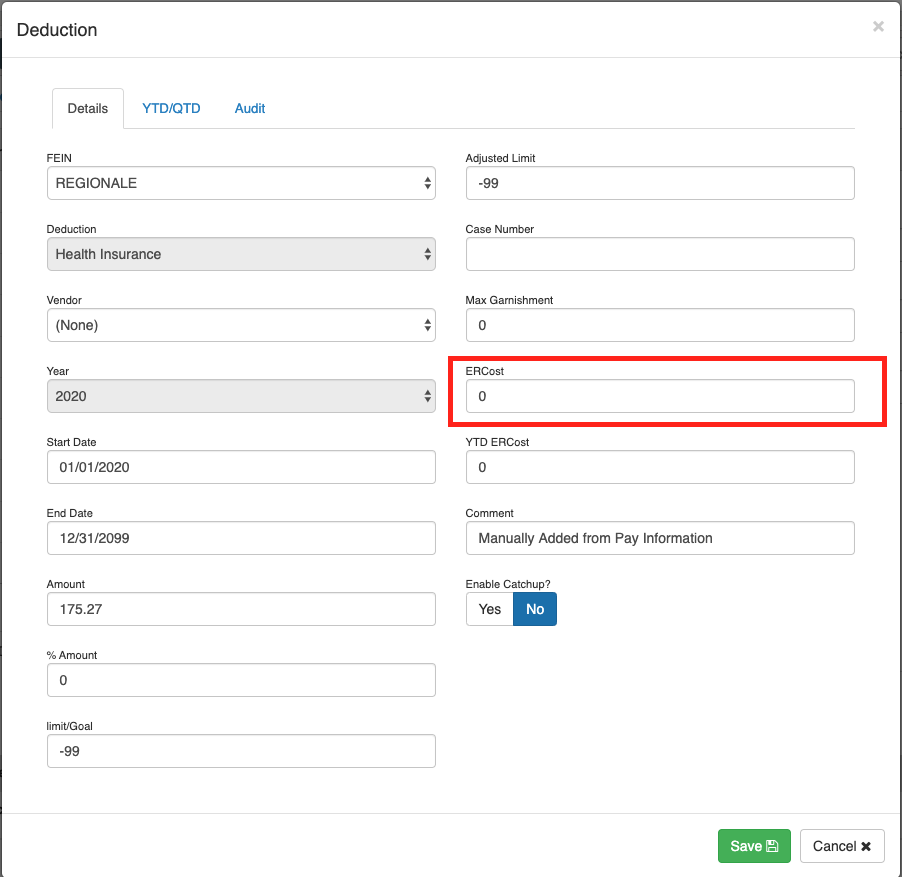Screen dimensions: 902x877
Task: Close the Deduction dialog with X icon
Action: (878, 27)
